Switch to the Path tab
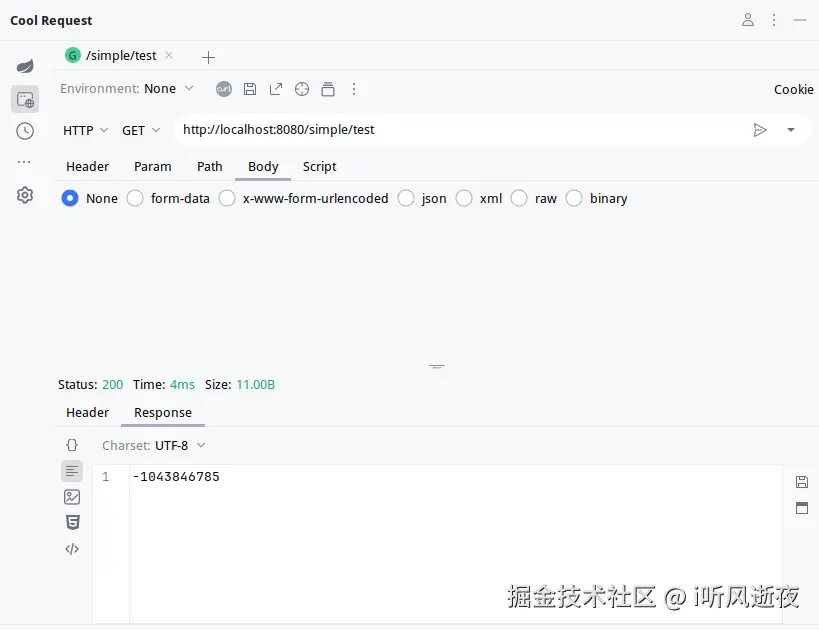 (209, 167)
